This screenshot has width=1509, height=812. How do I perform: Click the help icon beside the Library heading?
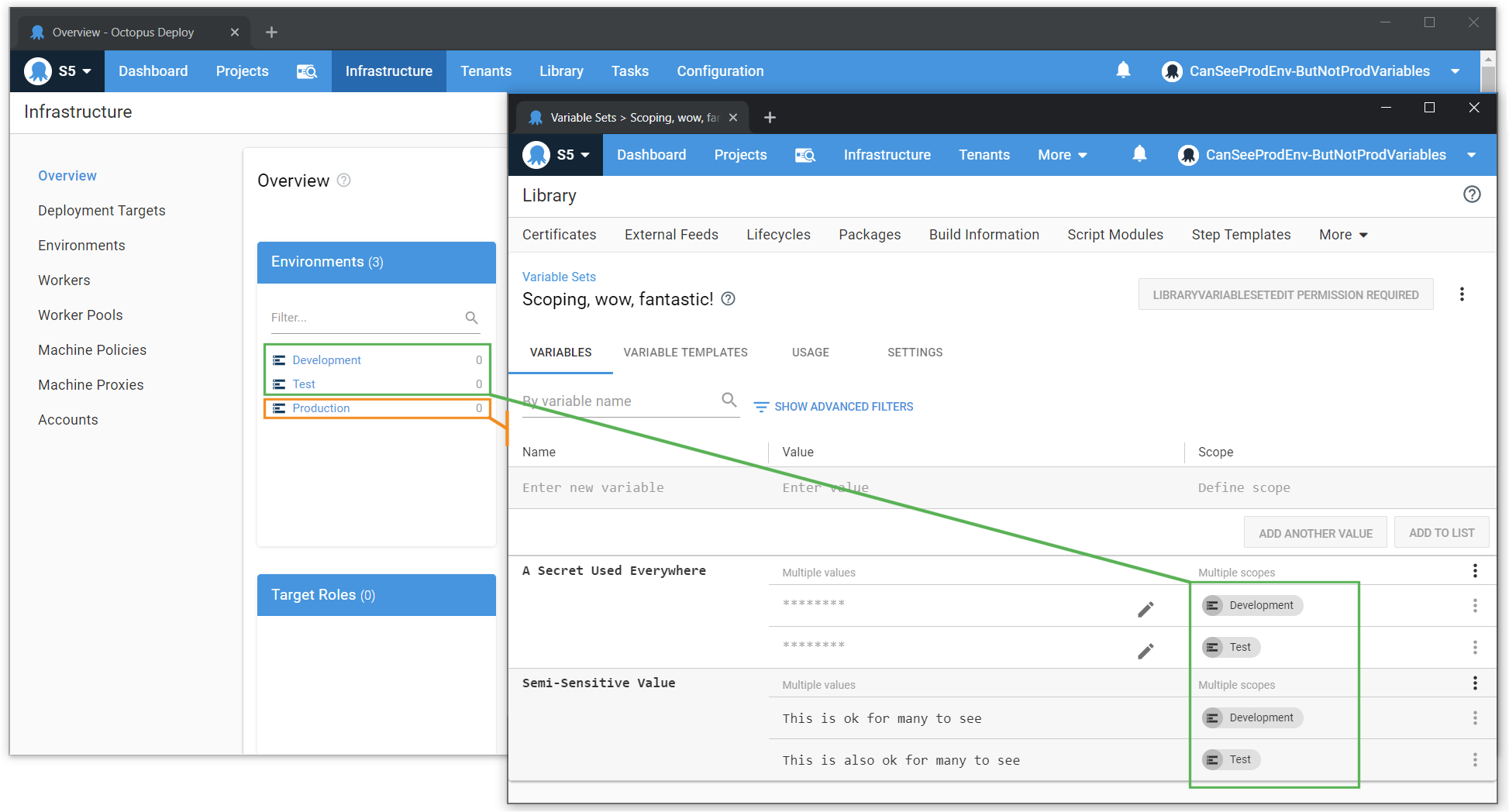coord(1471,194)
